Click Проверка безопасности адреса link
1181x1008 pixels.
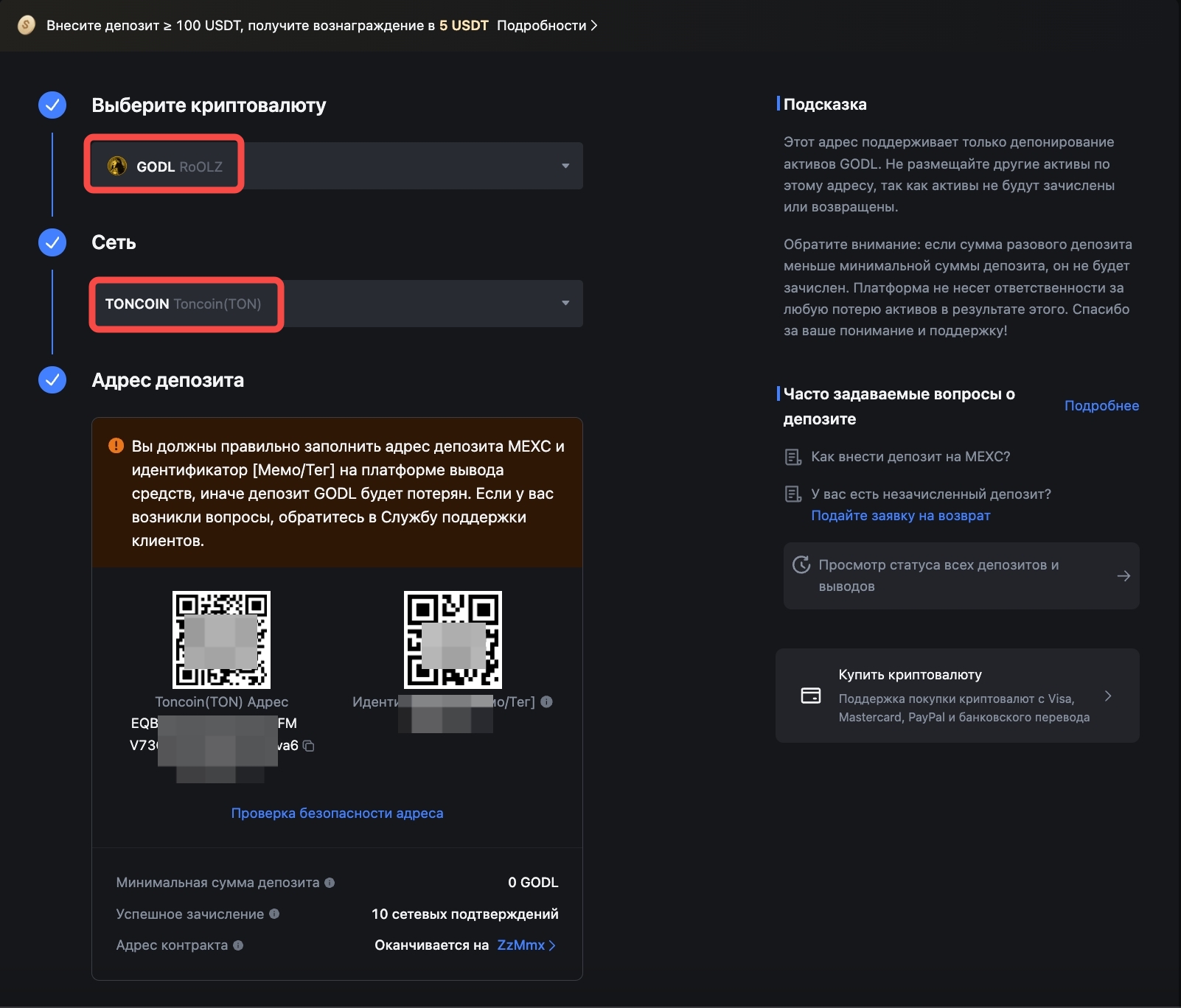(x=337, y=813)
